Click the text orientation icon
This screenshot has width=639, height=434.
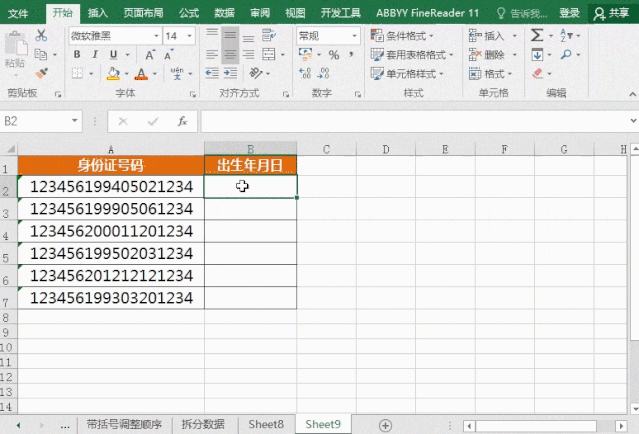[256, 73]
